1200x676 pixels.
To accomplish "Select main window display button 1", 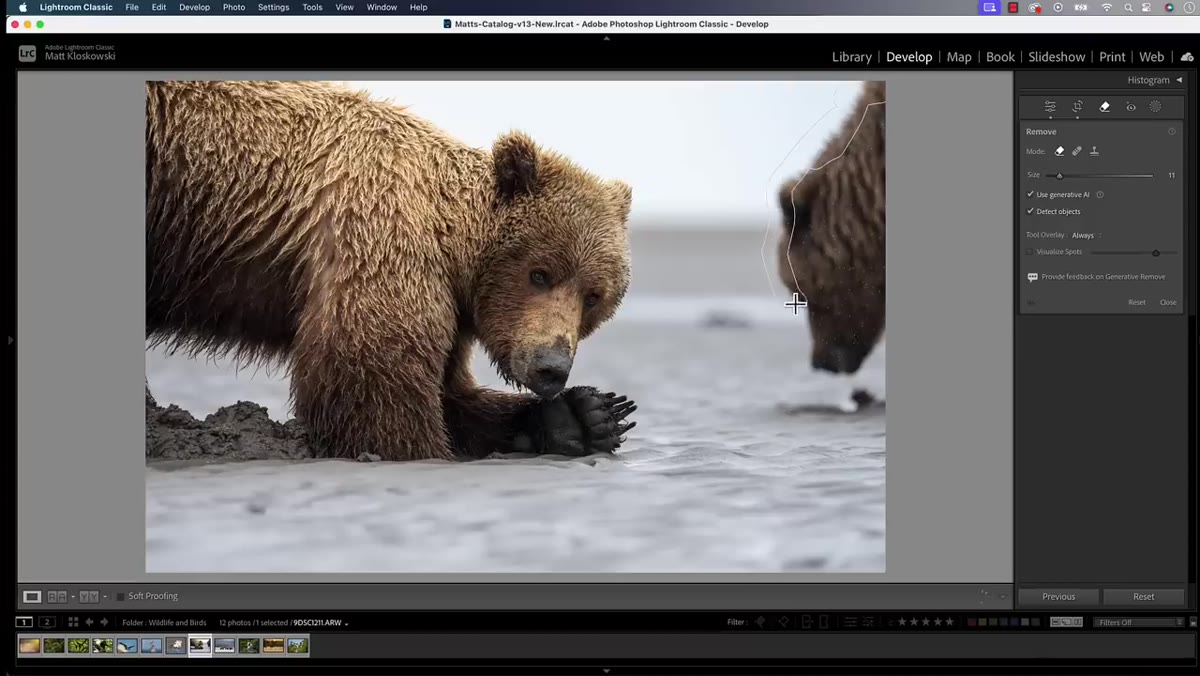I will [24, 622].
